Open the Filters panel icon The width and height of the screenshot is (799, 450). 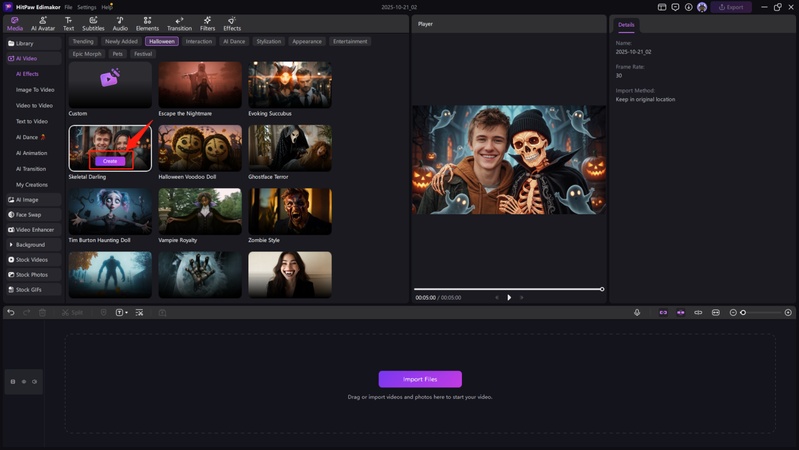coord(207,23)
